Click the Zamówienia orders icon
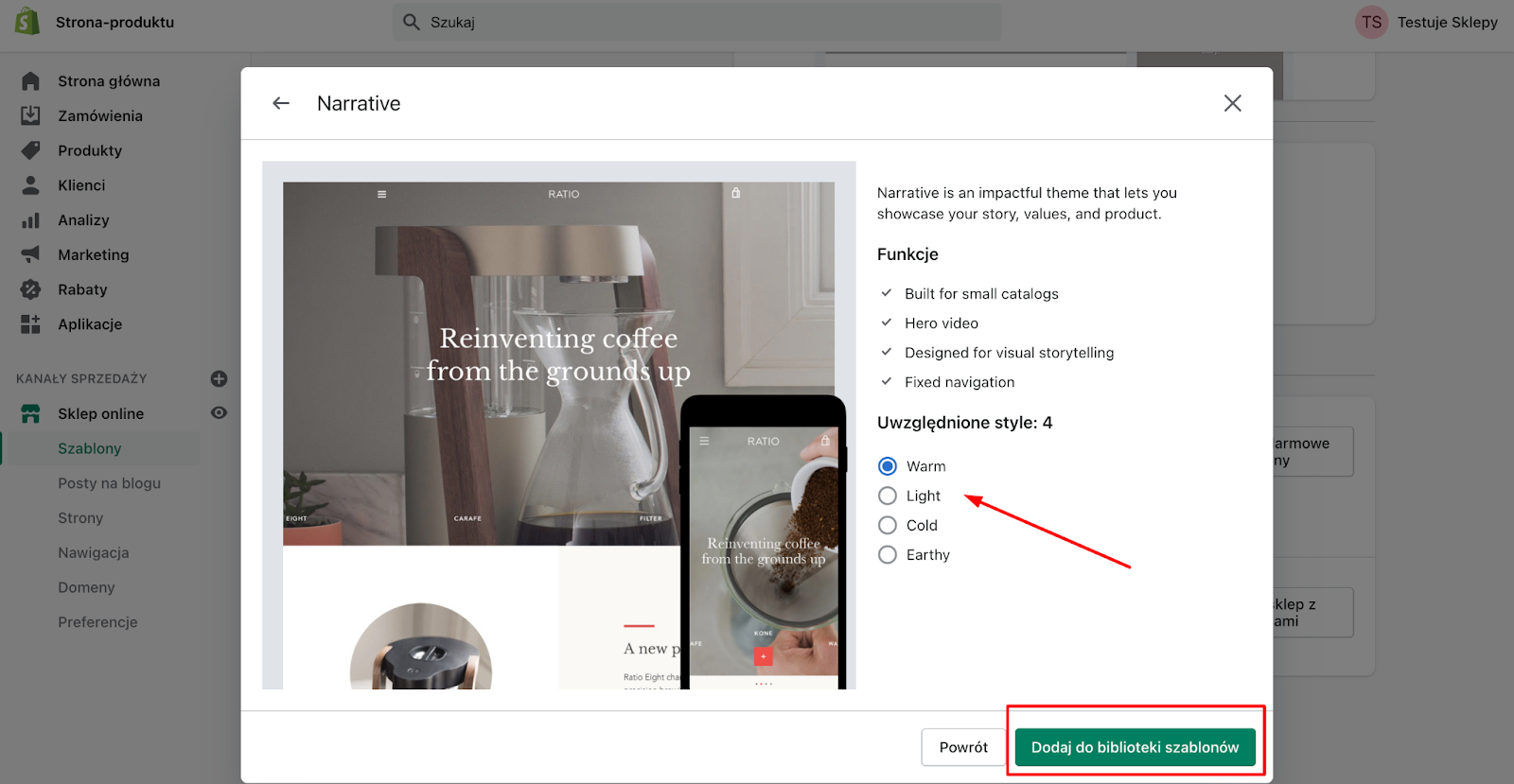 30,115
